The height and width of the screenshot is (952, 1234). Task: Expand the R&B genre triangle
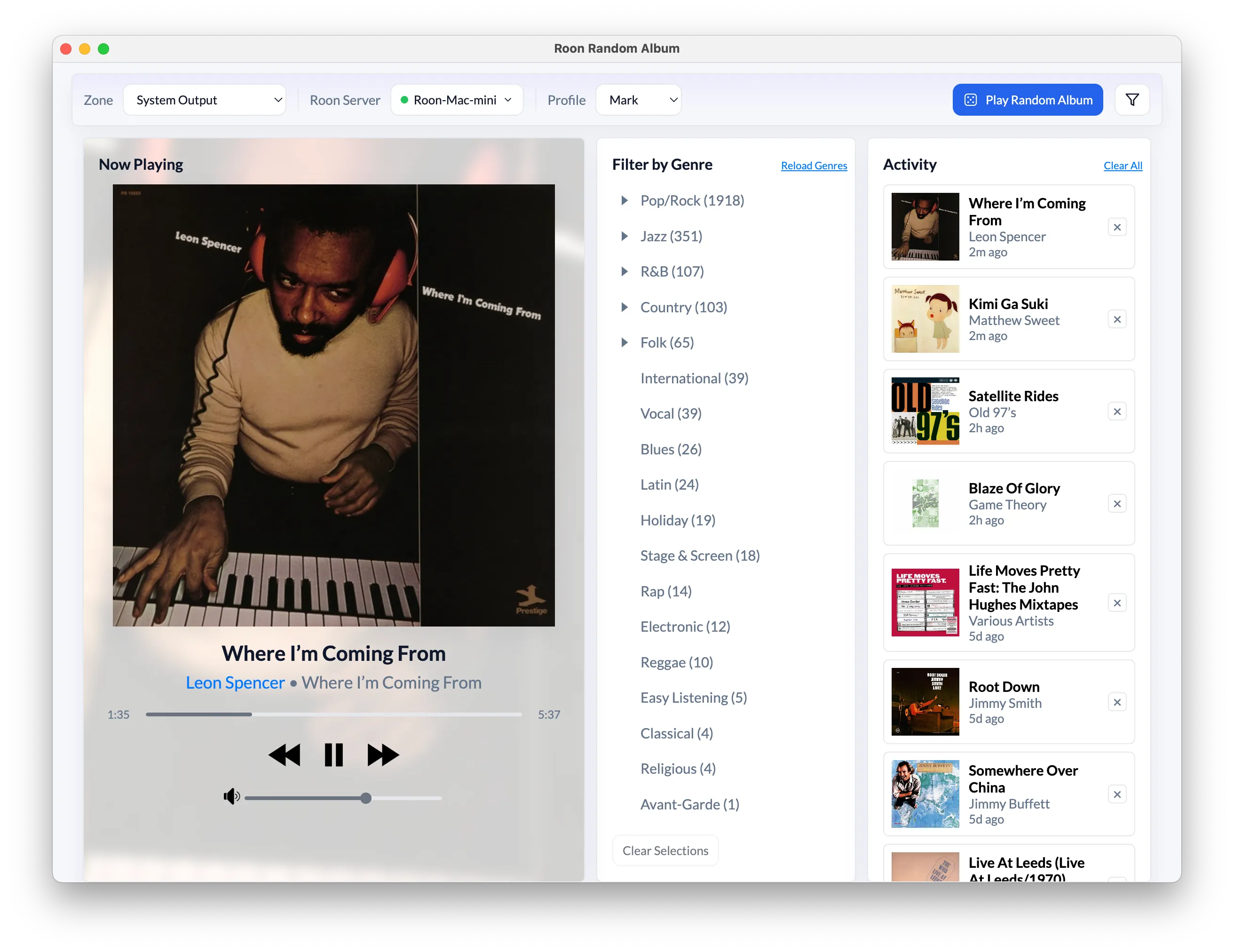(625, 272)
